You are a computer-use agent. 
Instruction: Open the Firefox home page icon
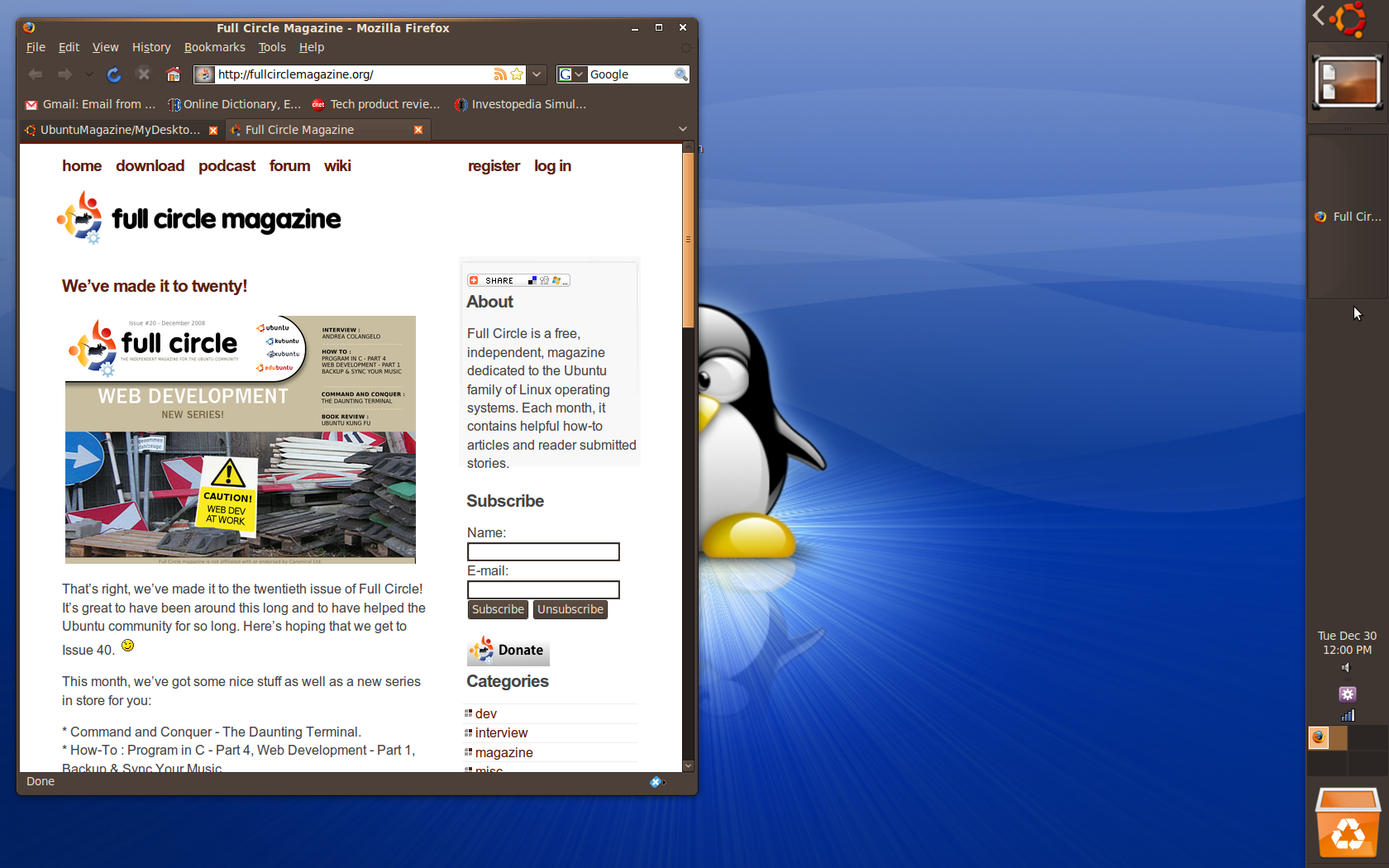(x=172, y=74)
